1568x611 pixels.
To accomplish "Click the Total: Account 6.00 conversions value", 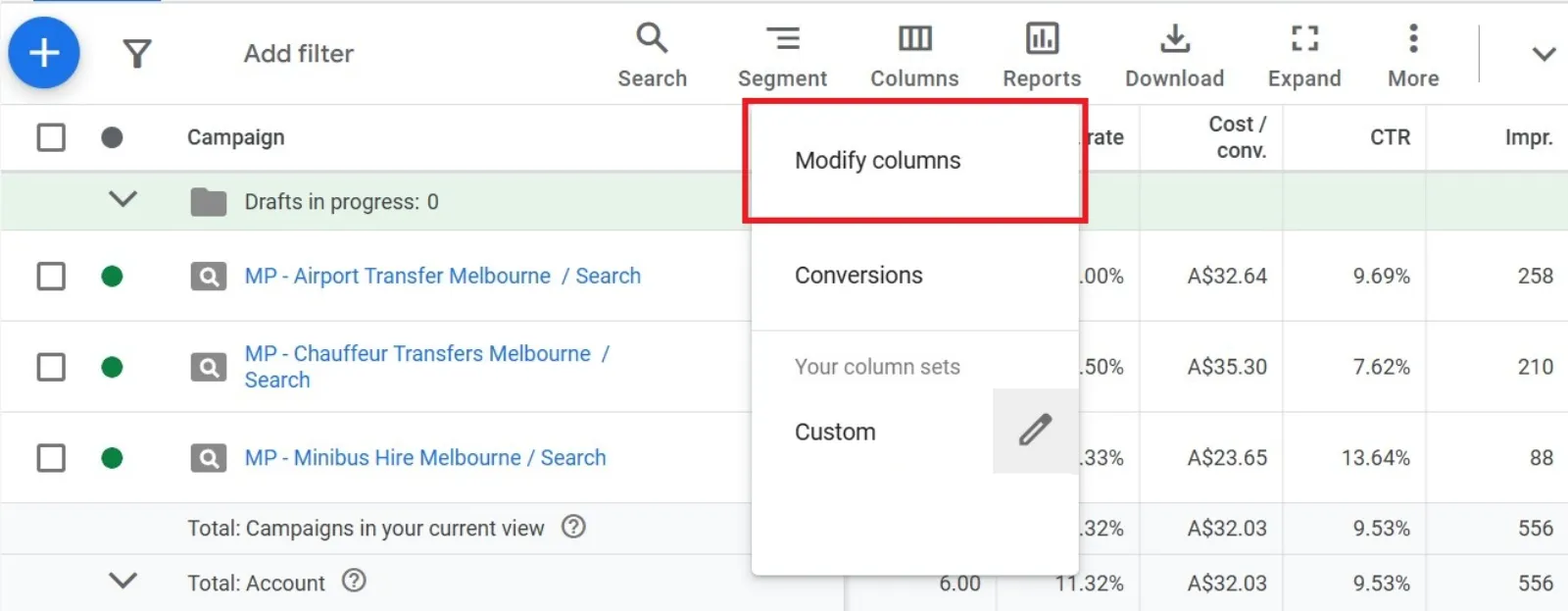I will pos(959,584).
